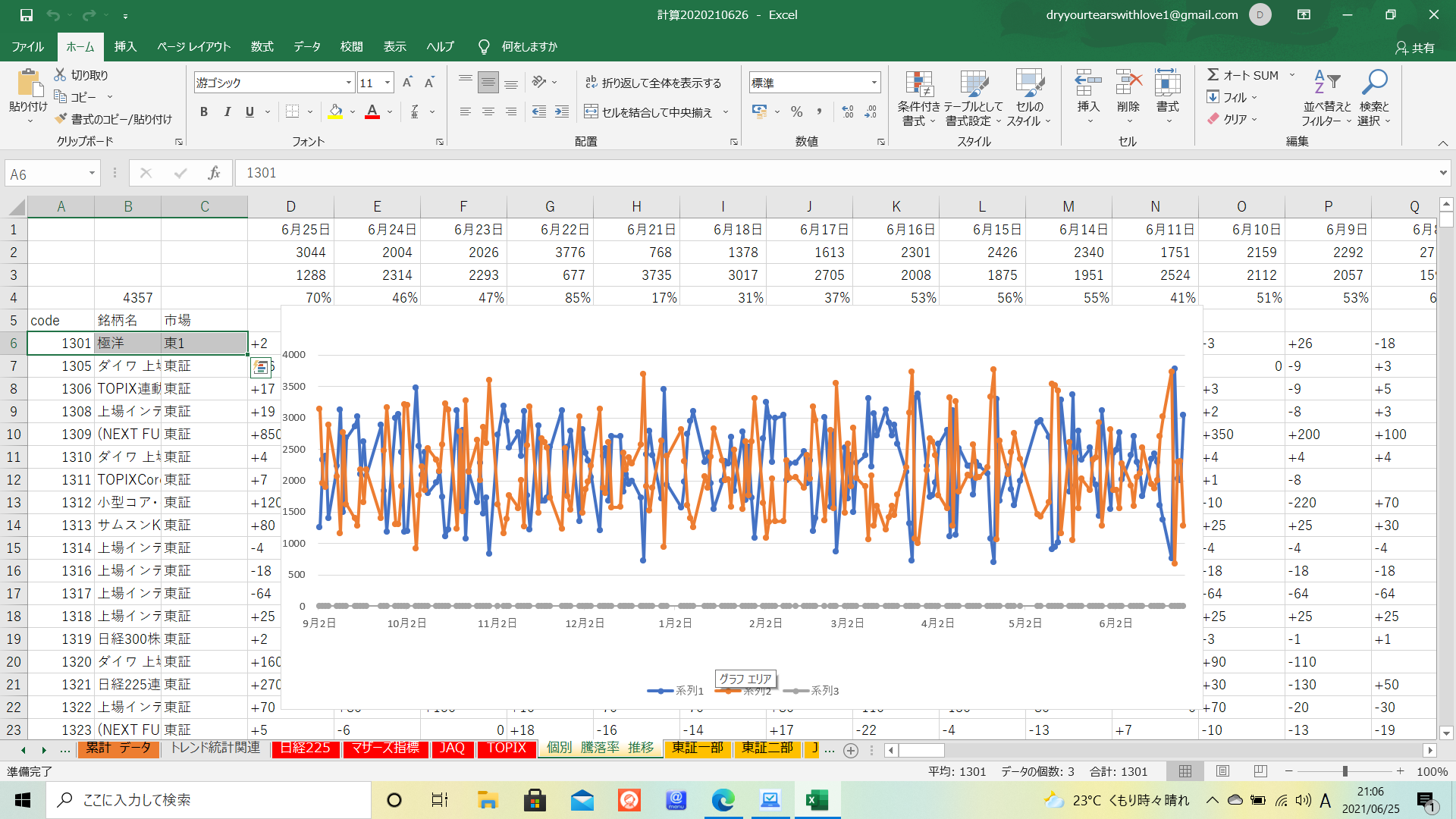Expand the number format combo box
This screenshot has height=819, width=1456.
pyautogui.click(x=874, y=83)
